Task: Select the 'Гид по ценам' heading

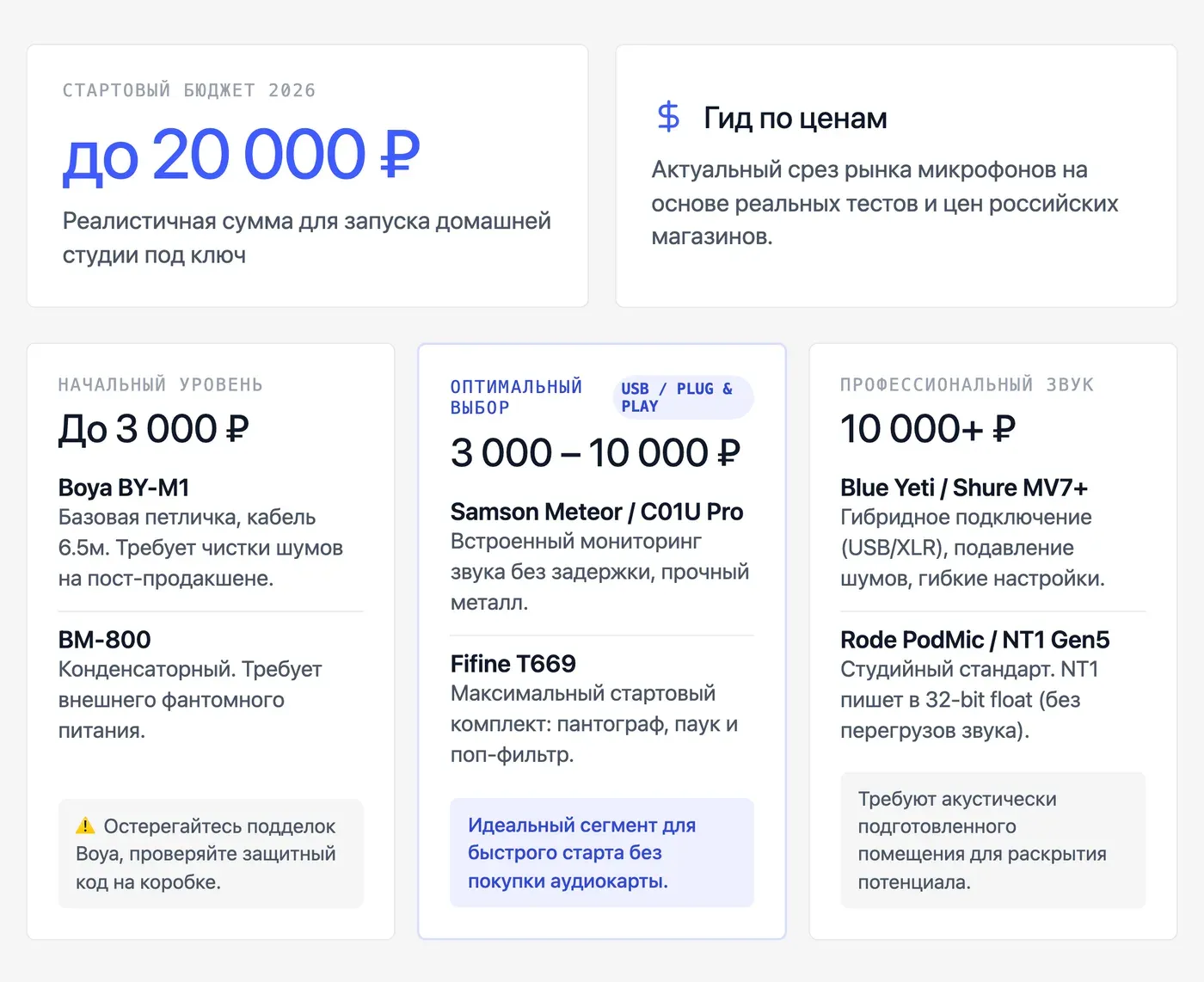Action: (795, 118)
